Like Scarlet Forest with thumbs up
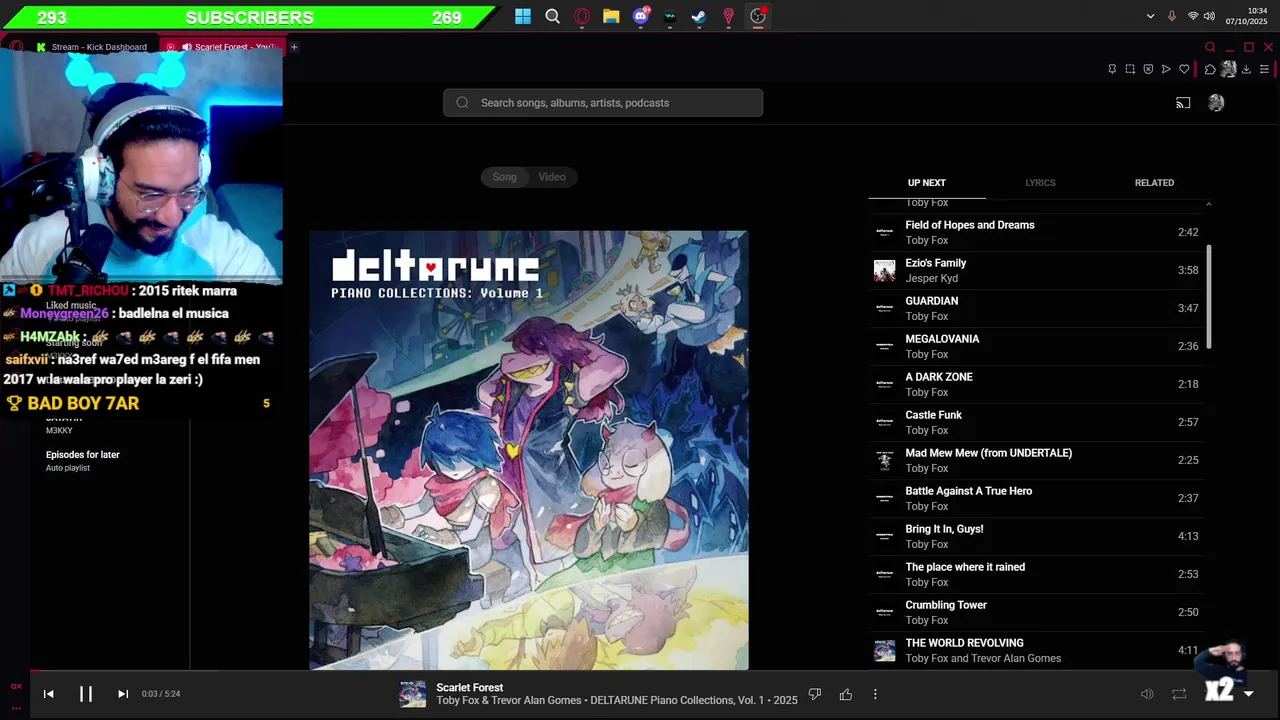 coord(846,694)
